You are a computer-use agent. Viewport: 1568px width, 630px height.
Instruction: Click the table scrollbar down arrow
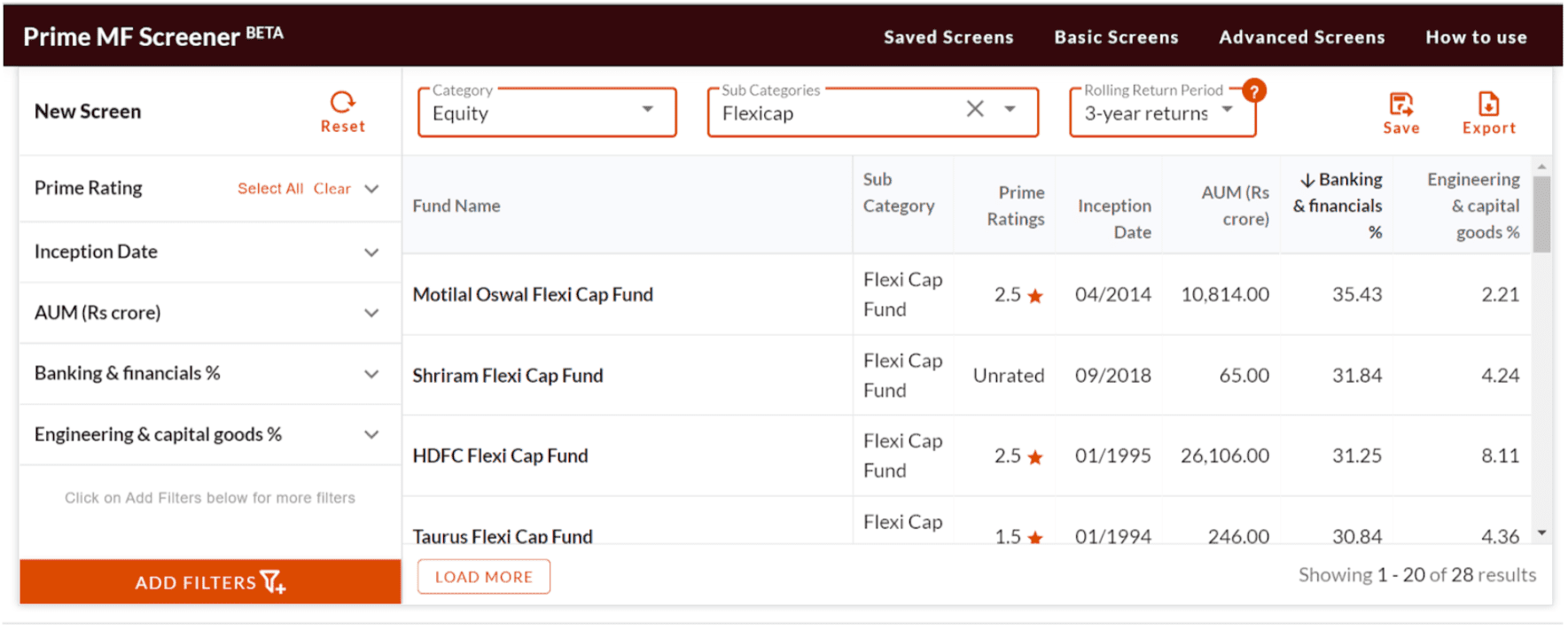click(x=1541, y=533)
